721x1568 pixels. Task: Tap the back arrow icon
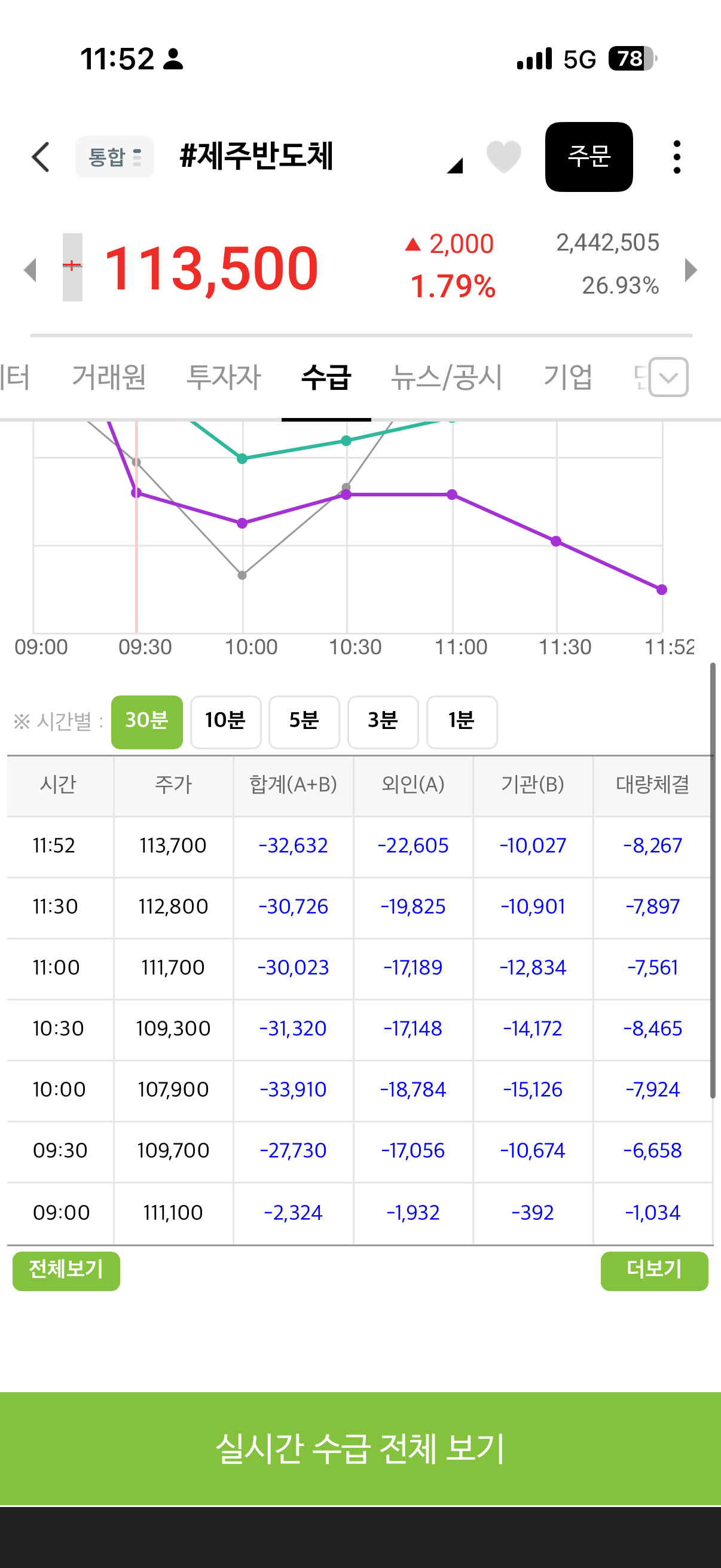coord(41,158)
